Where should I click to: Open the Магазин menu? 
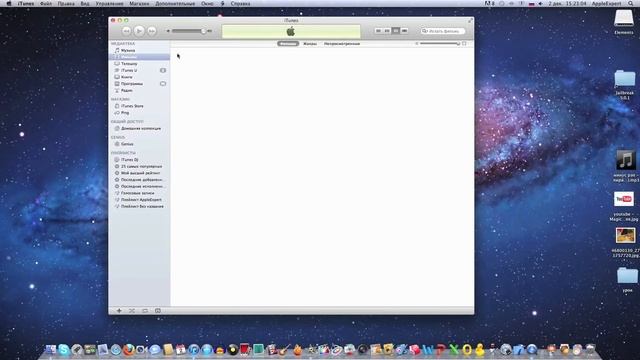139,4
